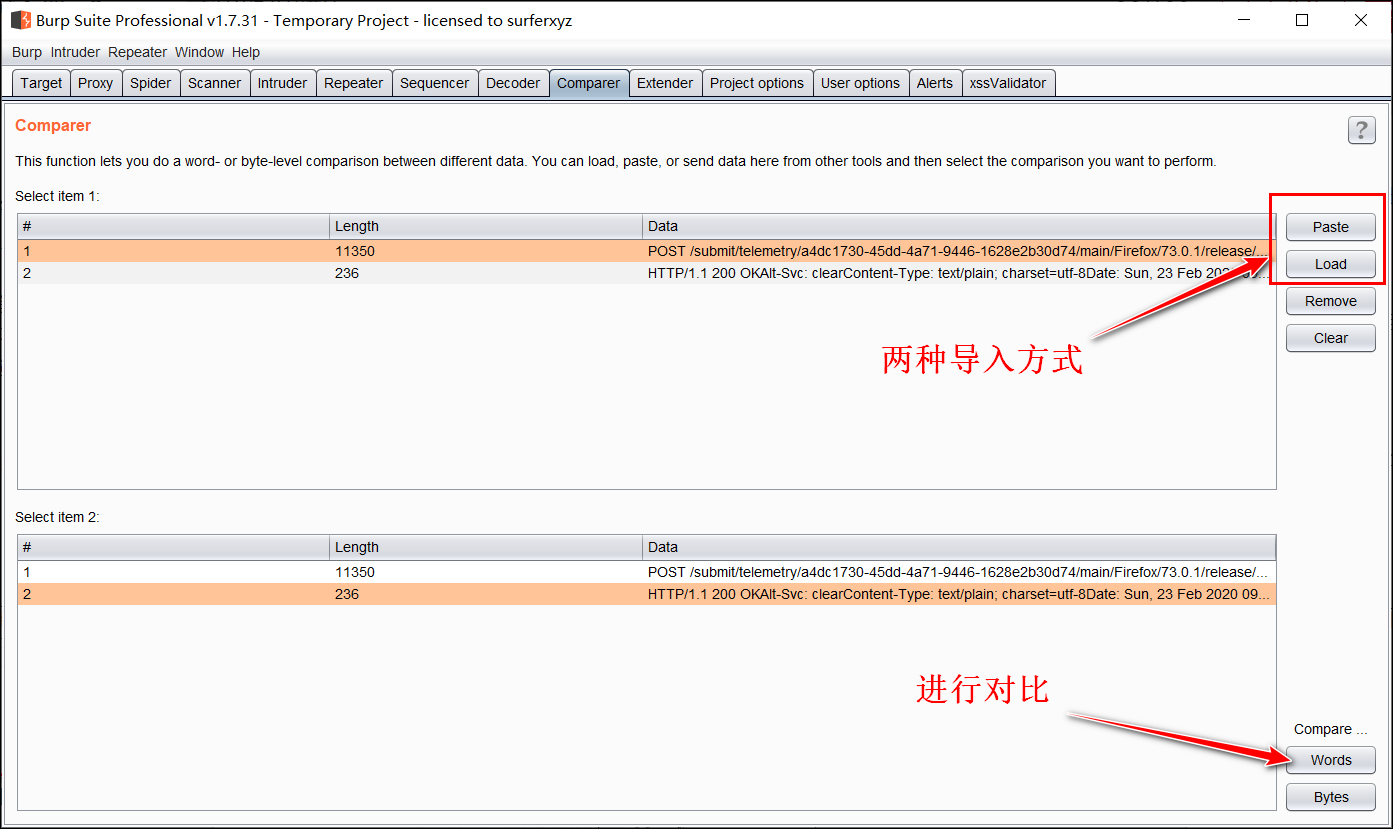This screenshot has height=829, width=1393.
Task: Open the User options tab
Action: click(860, 83)
